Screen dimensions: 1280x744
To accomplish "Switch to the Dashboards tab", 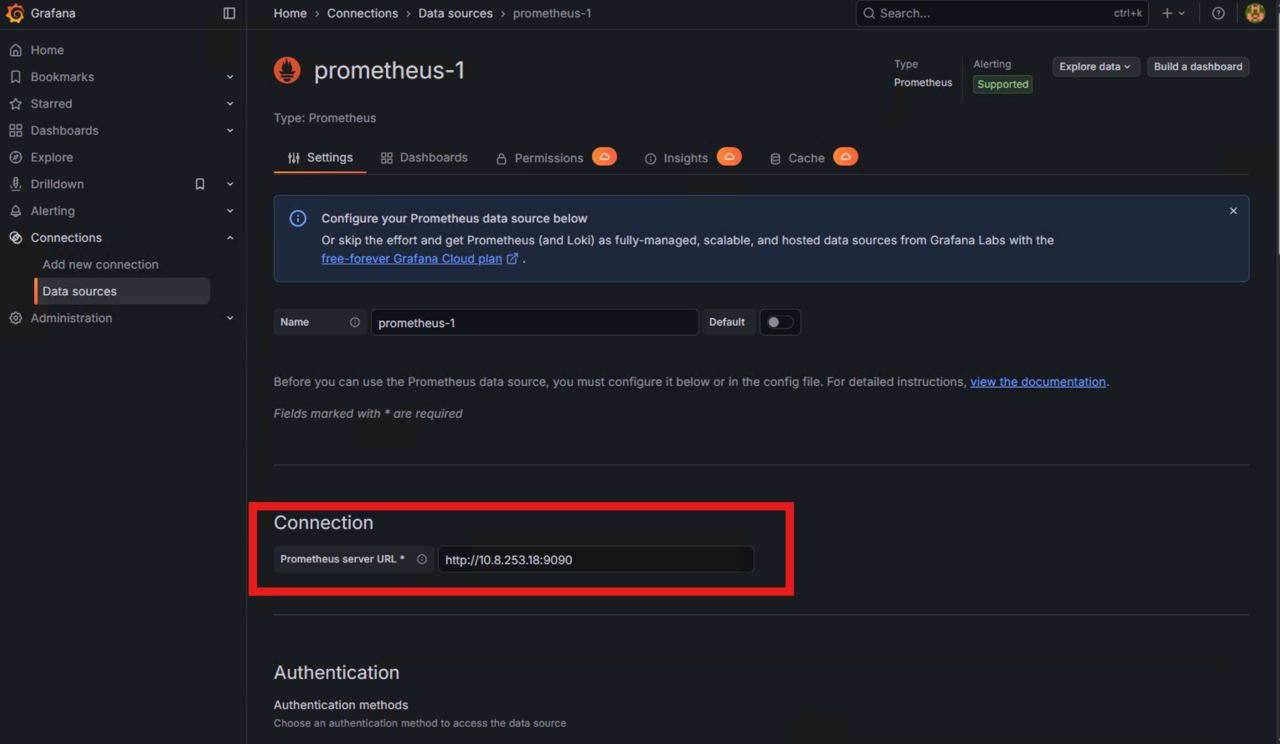I will (424, 158).
